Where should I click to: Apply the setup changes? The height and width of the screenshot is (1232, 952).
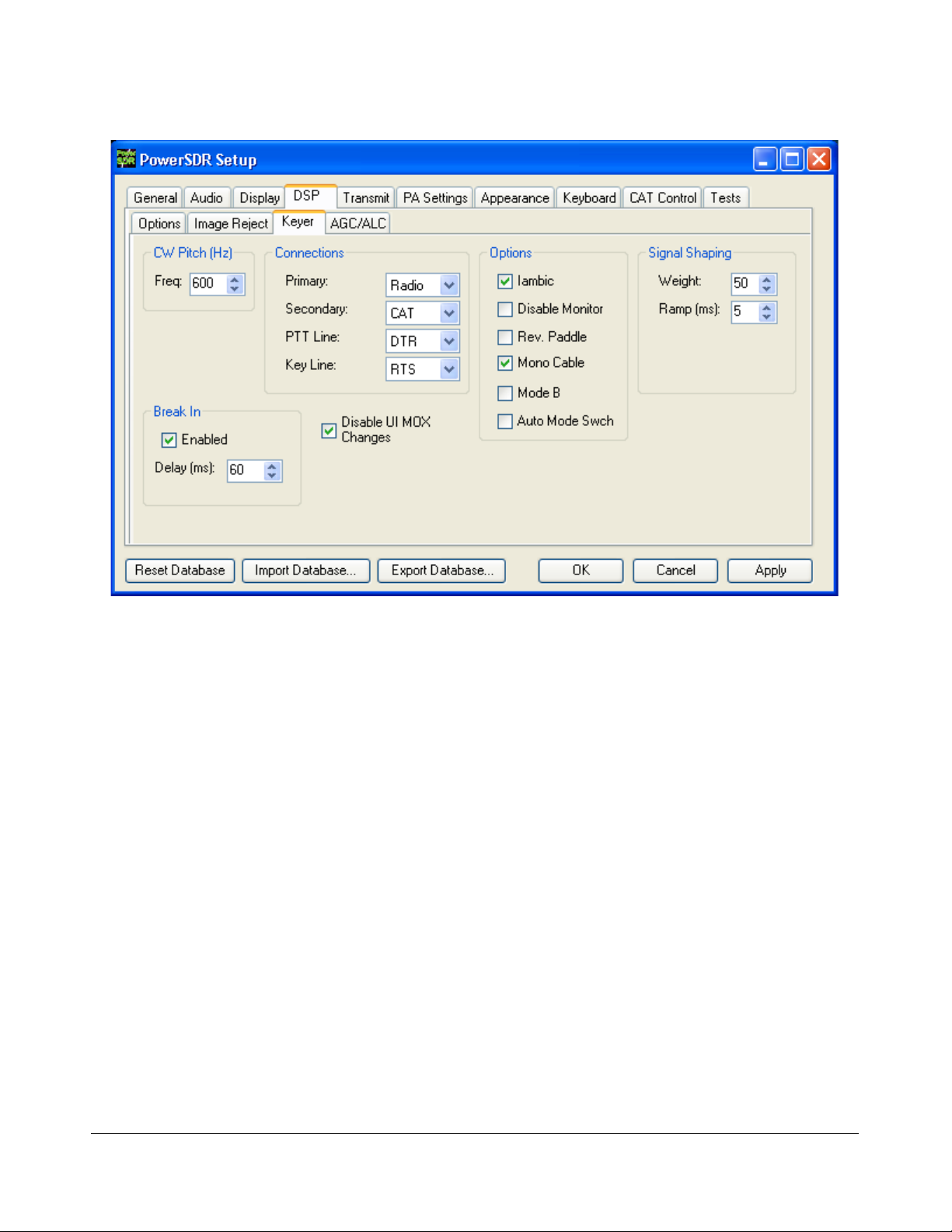click(770, 571)
